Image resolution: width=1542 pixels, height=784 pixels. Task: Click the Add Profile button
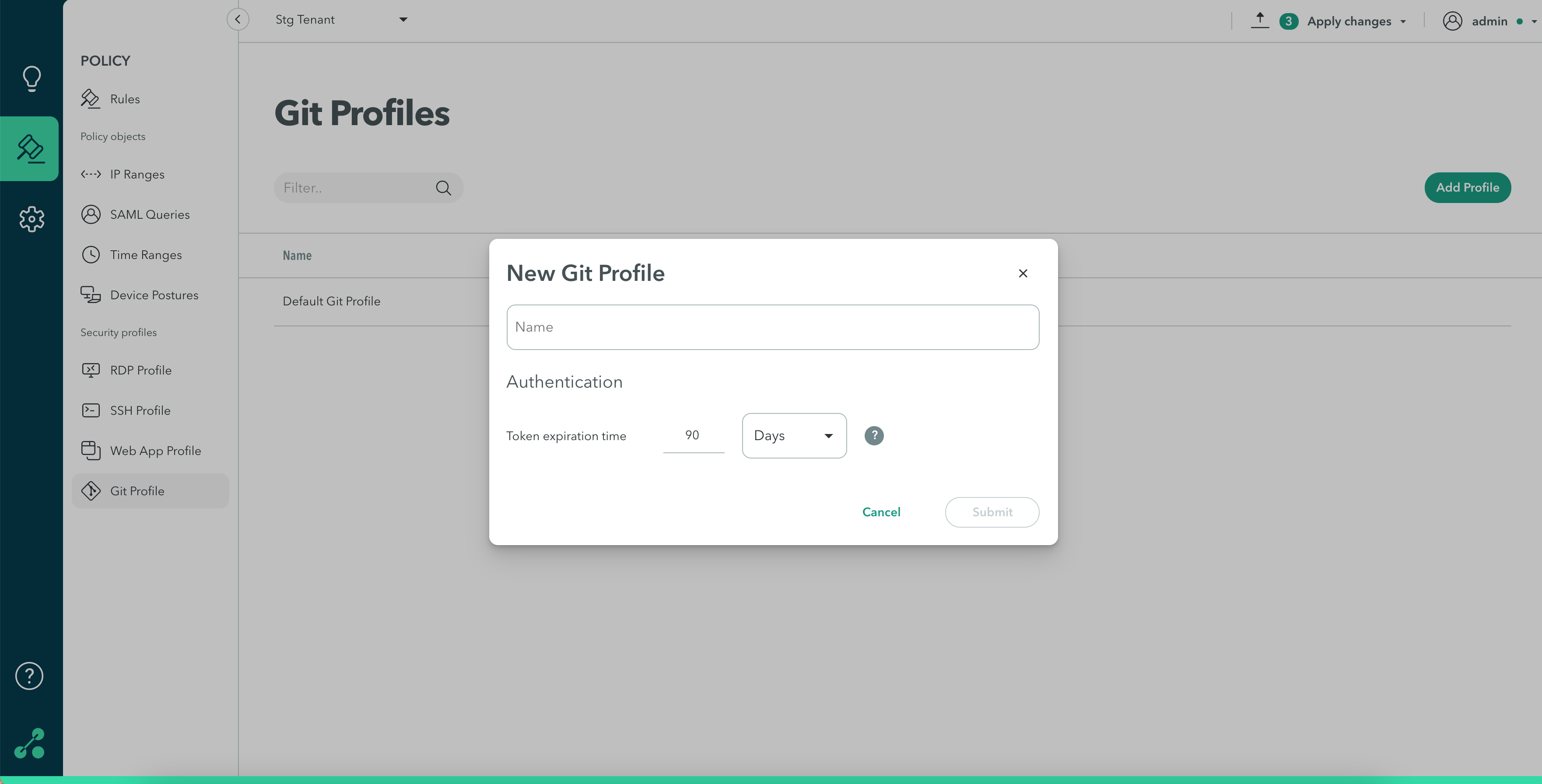coord(1467,188)
